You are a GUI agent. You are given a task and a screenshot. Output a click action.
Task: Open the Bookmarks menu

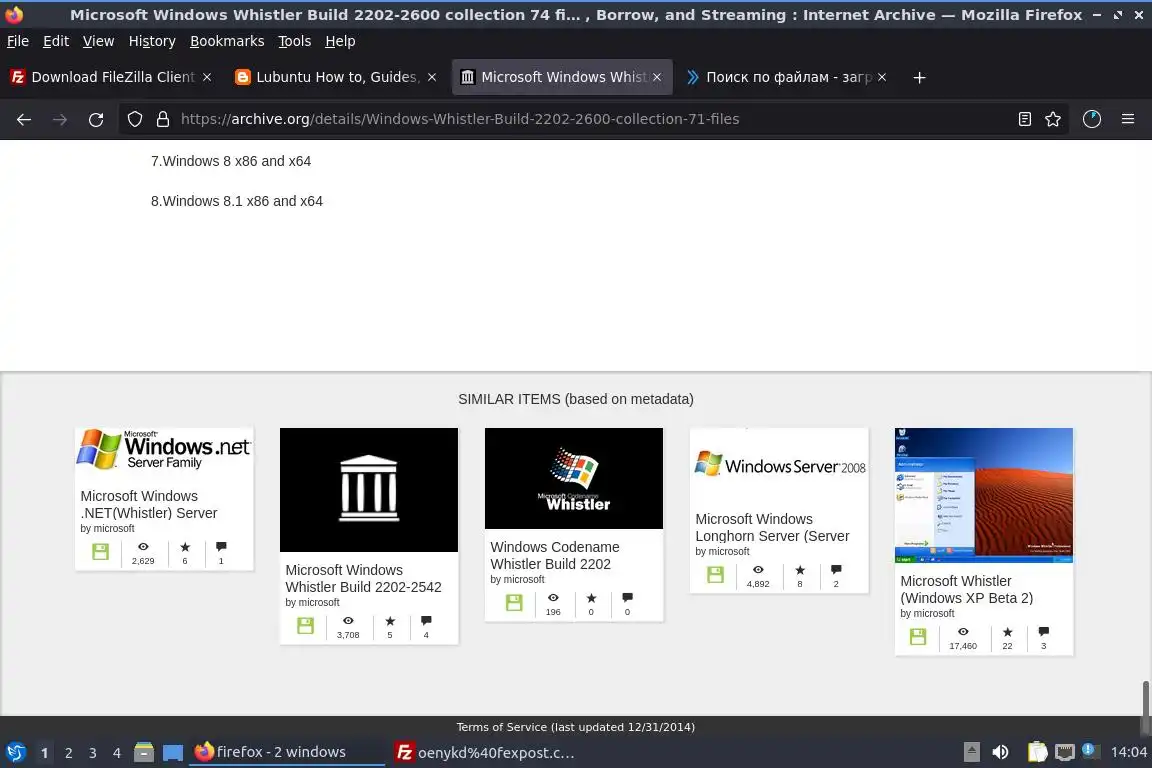pos(227,41)
